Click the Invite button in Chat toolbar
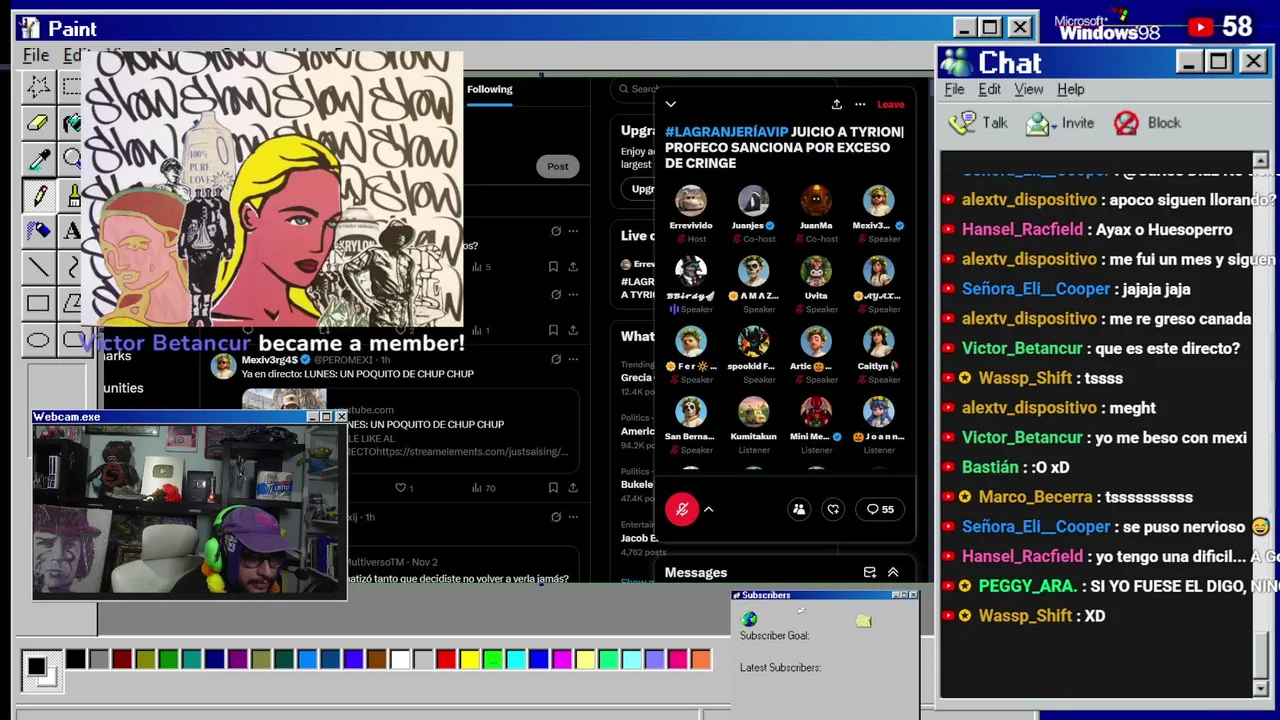1280x720 pixels. tap(1060, 123)
